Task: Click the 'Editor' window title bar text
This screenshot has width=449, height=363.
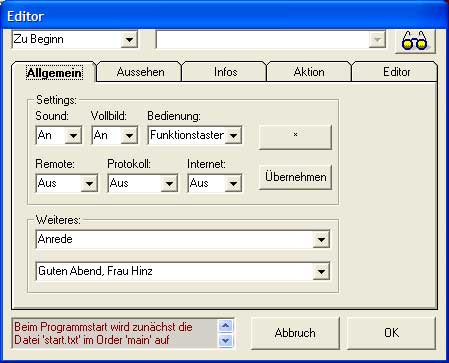Action: tap(25, 16)
